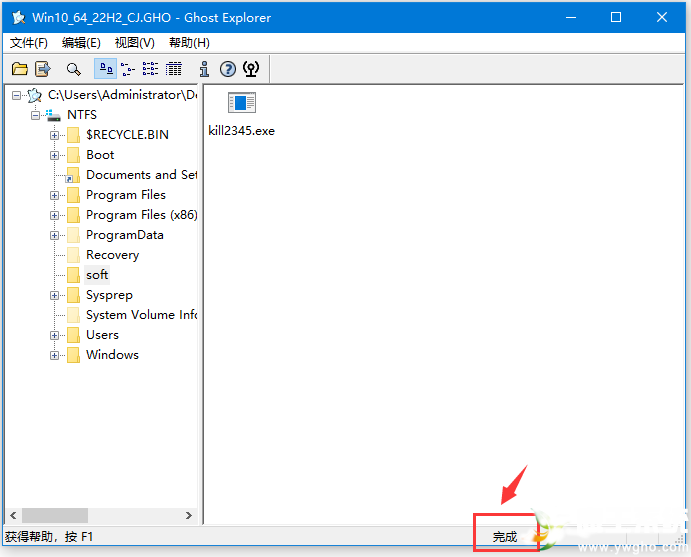Screen dimensions: 691x557
Task: Select the $RECYCLE.BIN tree folder
Action: (x=127, y=134)
